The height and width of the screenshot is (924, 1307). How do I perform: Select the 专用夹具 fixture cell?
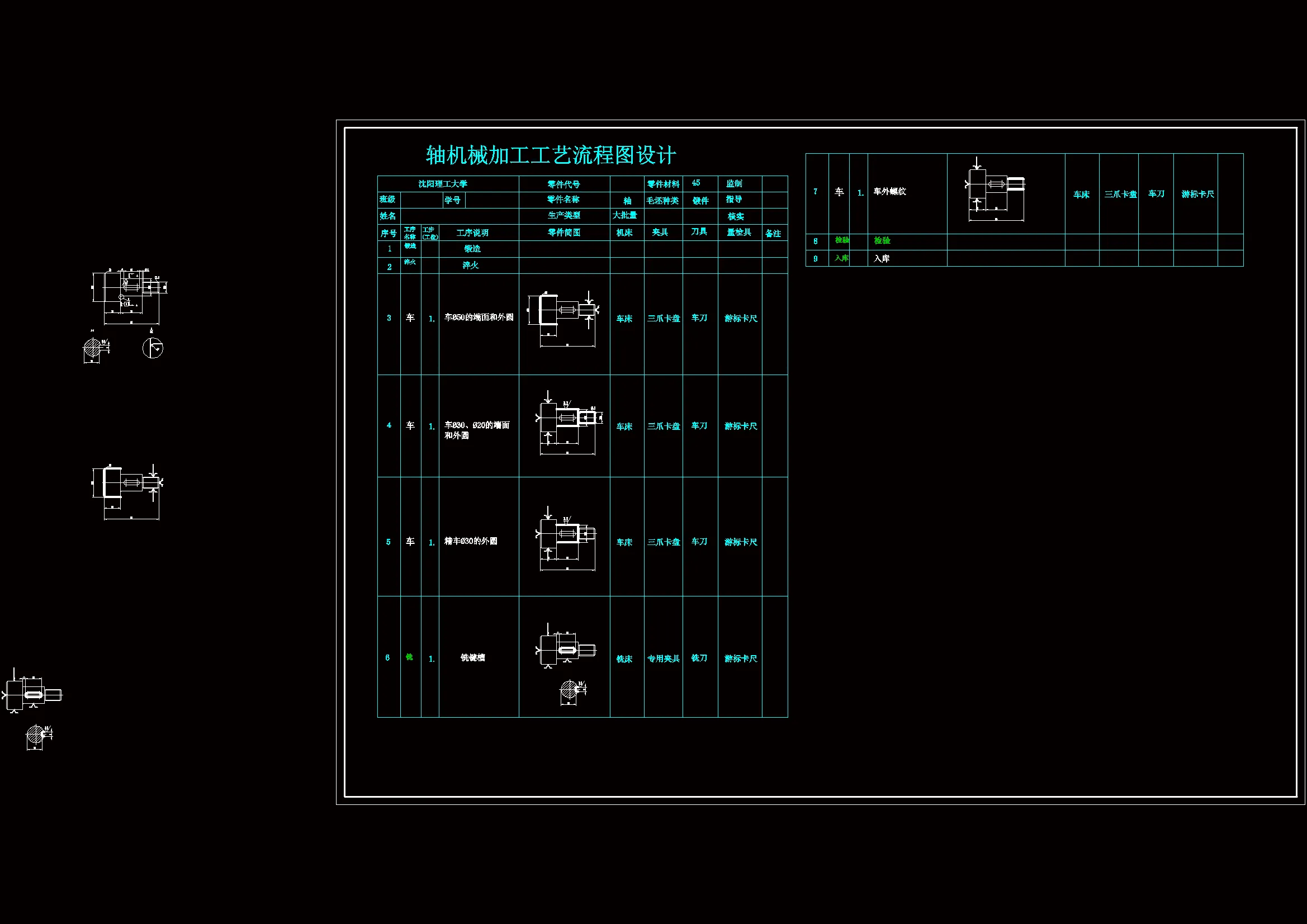pos(663,658)
